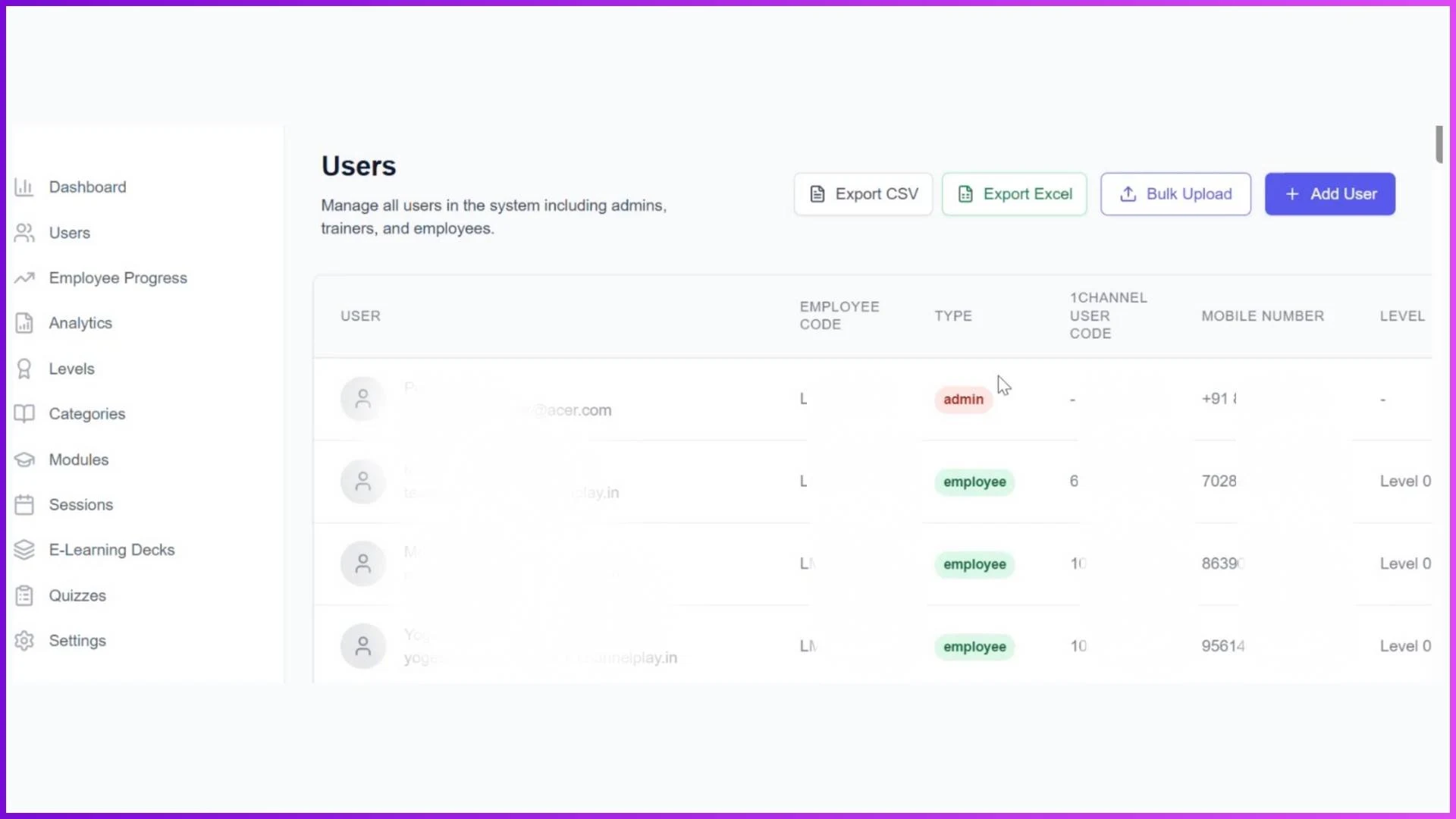
Task: Open the Modules graduation-cap icon
Action: click(24, 459)
